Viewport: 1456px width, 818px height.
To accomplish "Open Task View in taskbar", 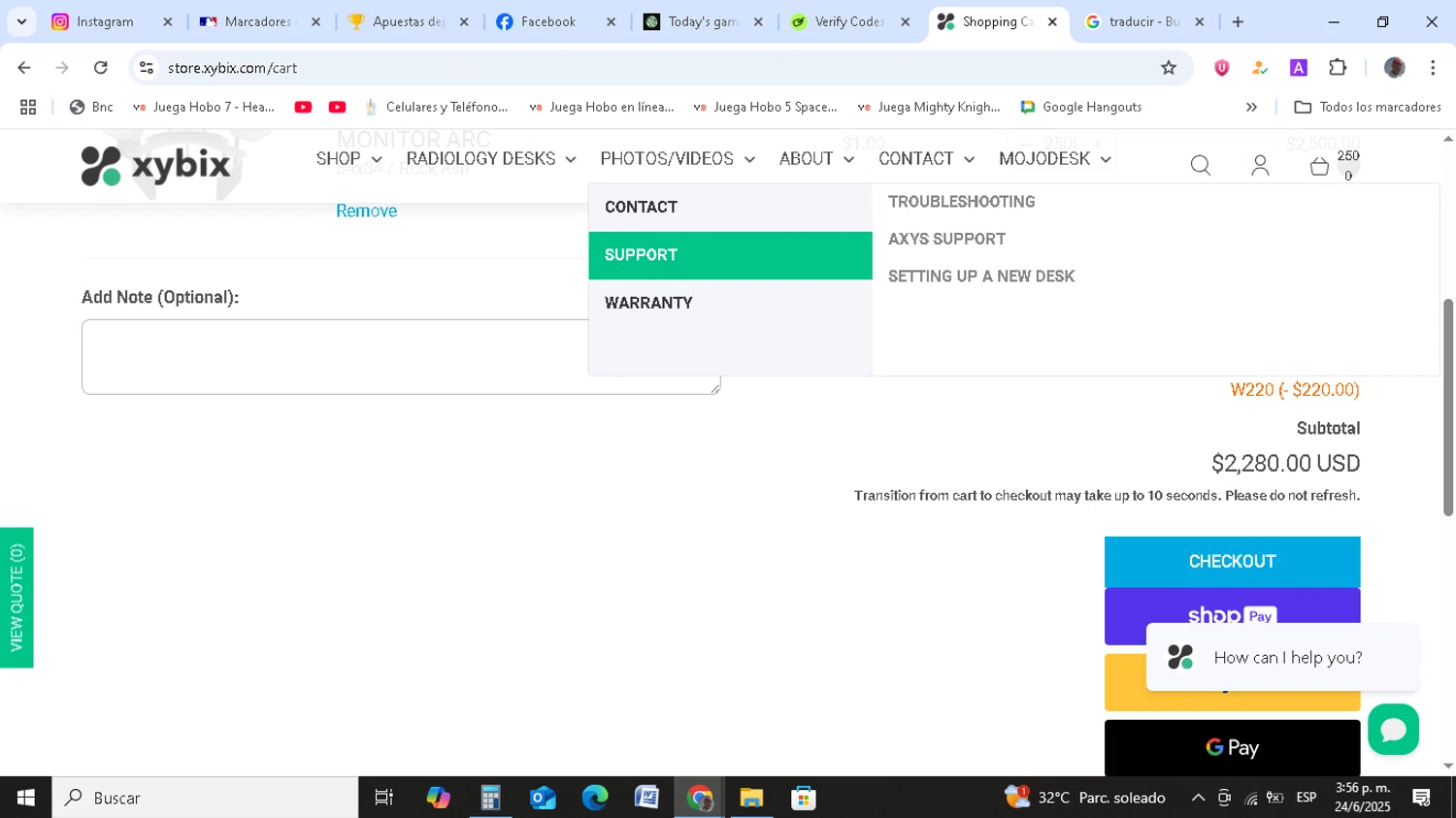I will (384, 798).
